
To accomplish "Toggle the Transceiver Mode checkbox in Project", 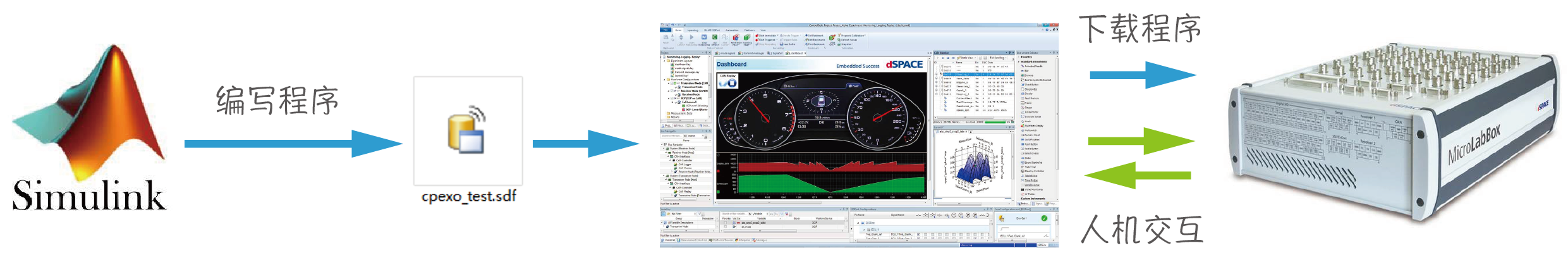I will click(x=672, y=83).
